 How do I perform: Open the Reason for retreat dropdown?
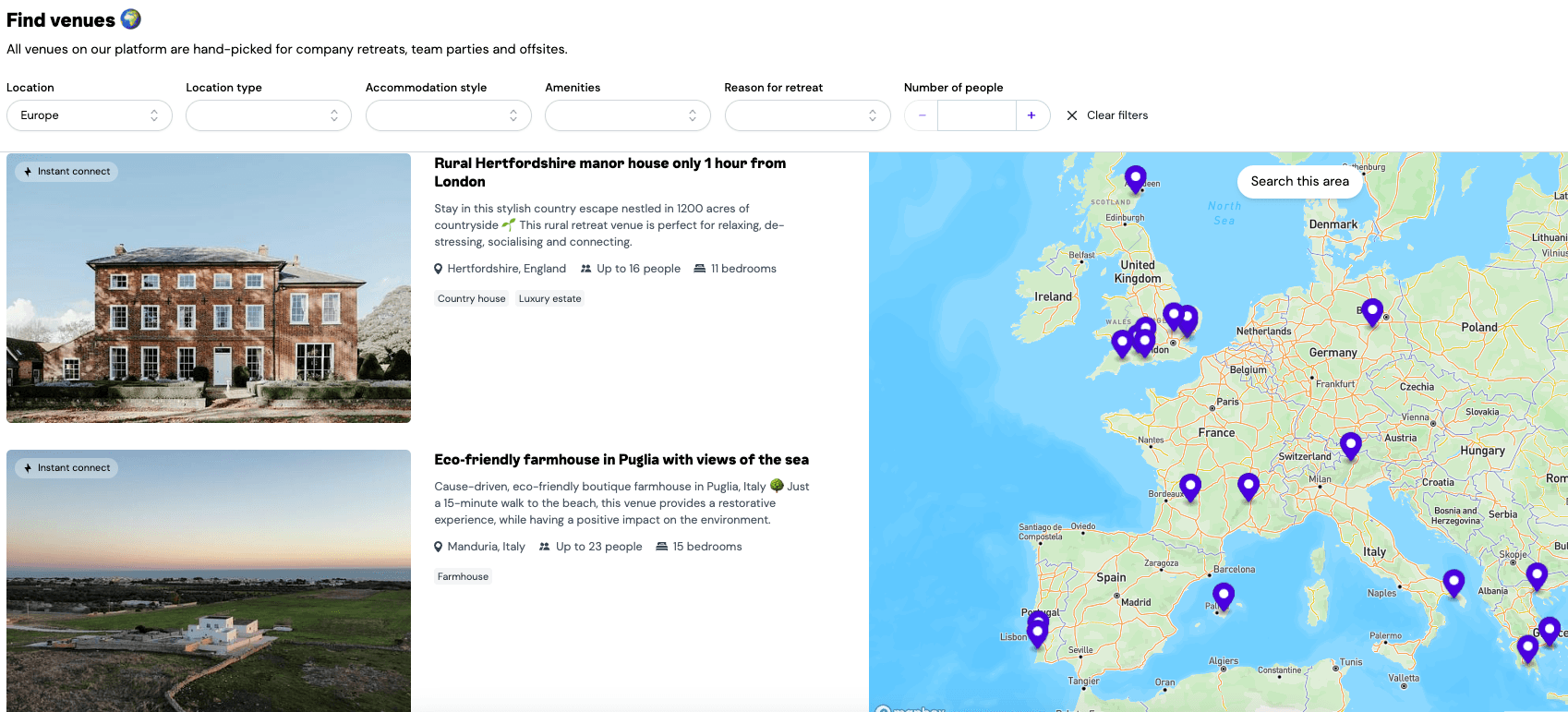807,115
